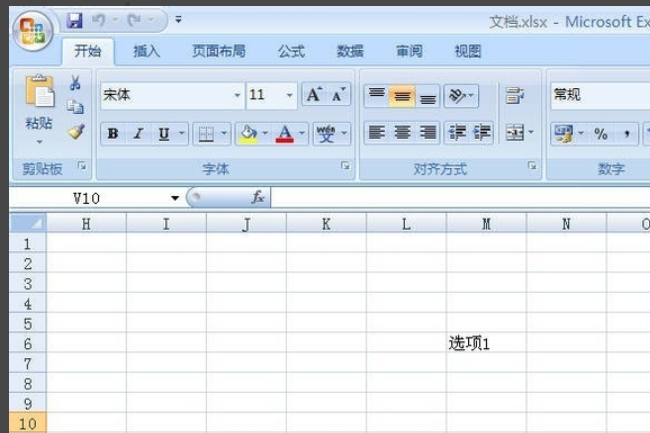The image size is (650, 433).
Task: Apply accounting number format icon
Action: pyautogui.click(x=564, y=133)
